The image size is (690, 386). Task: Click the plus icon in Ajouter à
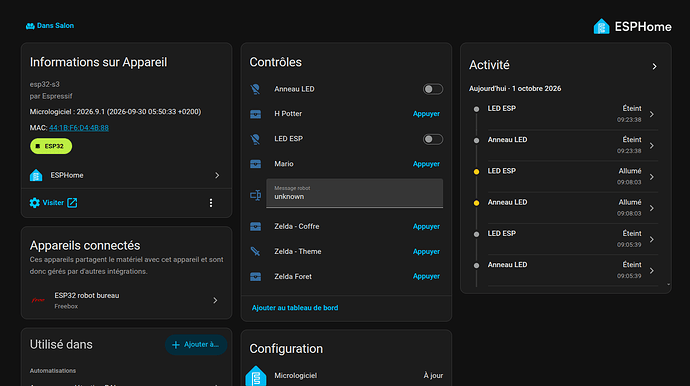click(176, 345)
